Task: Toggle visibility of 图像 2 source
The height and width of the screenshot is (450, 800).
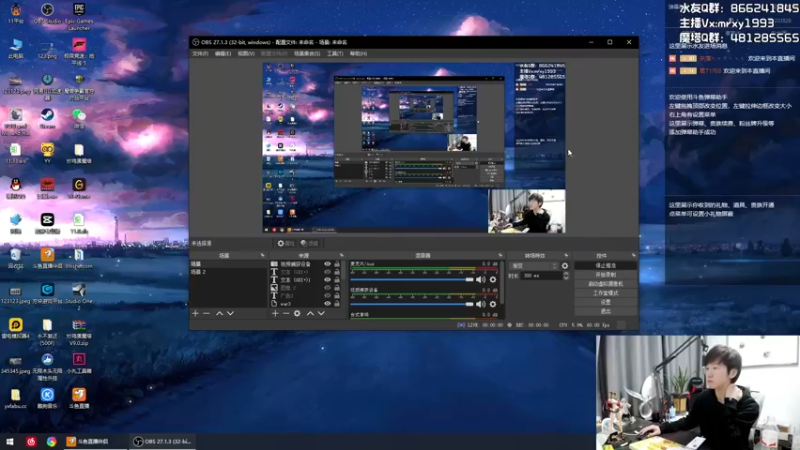Action: (328, 288)
